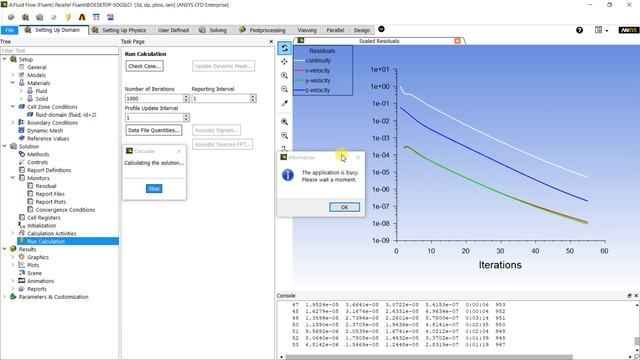This screenshot has width=640, height=360.
Task: Click the first gray cube toolbar icon
Action: click(x=11, y=17)
